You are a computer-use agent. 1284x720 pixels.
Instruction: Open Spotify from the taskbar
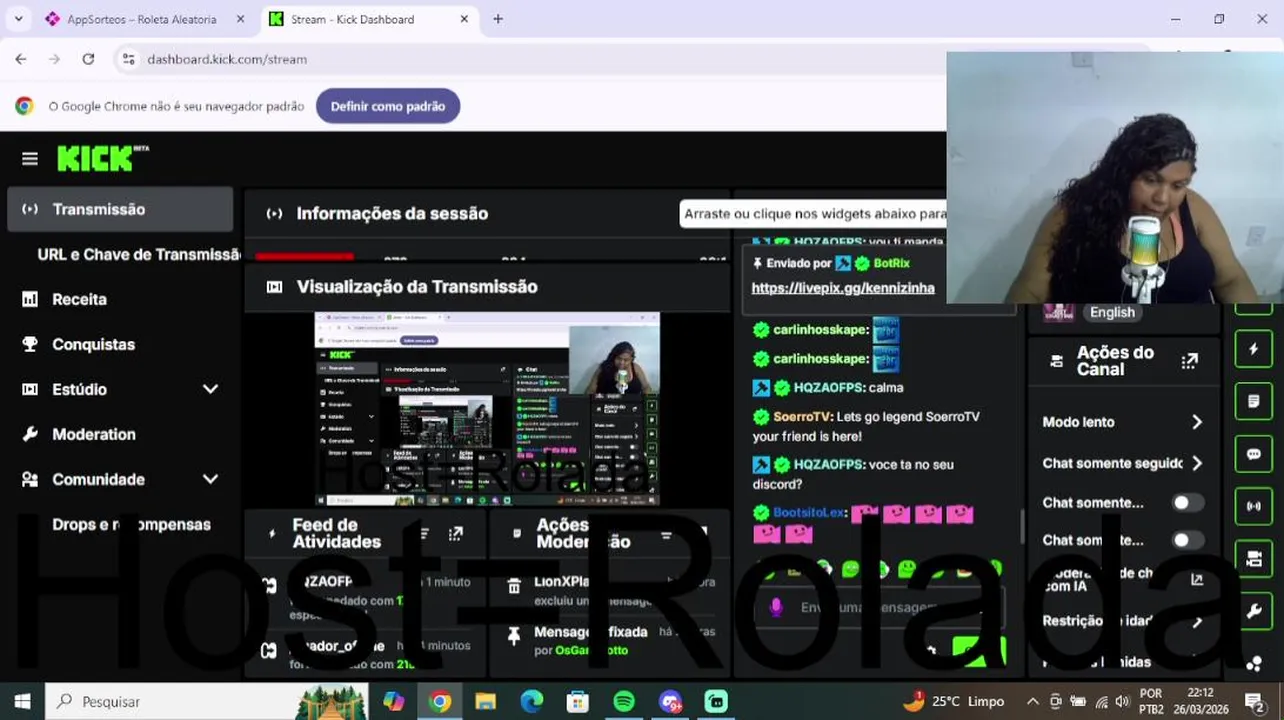click(624, 701)
